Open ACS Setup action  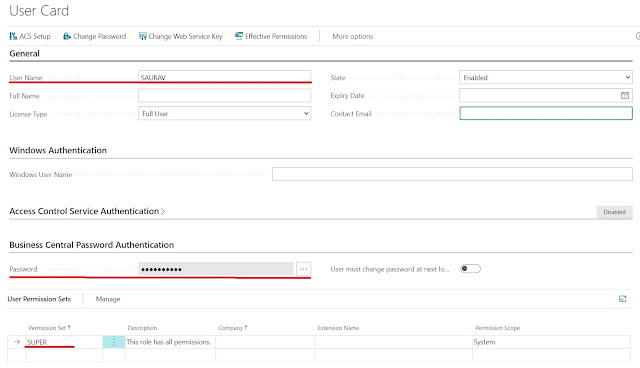30,36
